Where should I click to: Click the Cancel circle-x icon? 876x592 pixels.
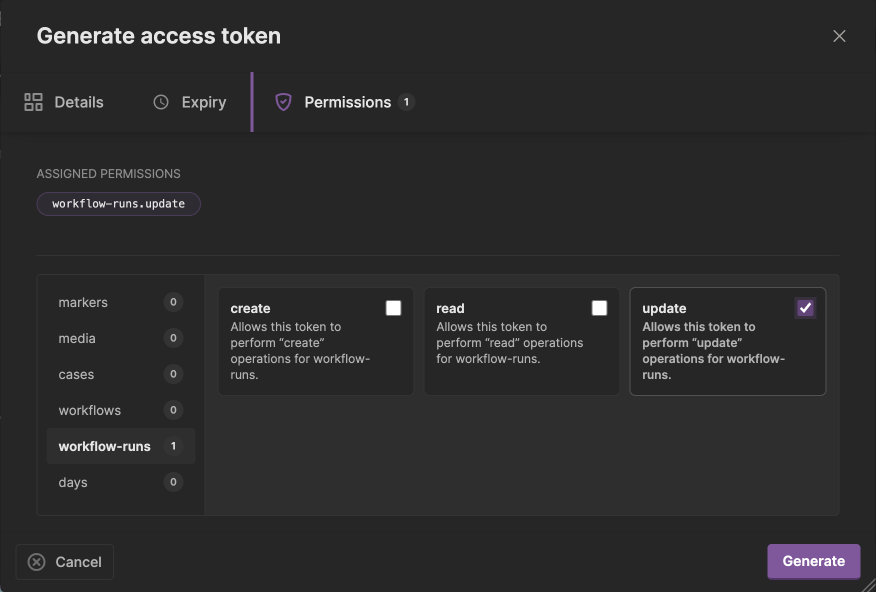click(x=36, y=562)
